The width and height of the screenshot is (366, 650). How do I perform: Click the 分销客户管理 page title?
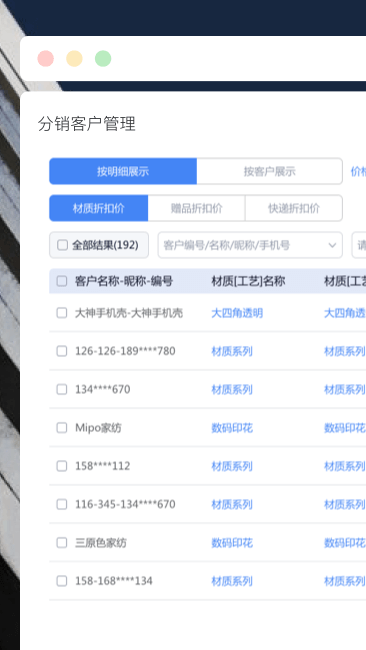(x=87, y=124)
